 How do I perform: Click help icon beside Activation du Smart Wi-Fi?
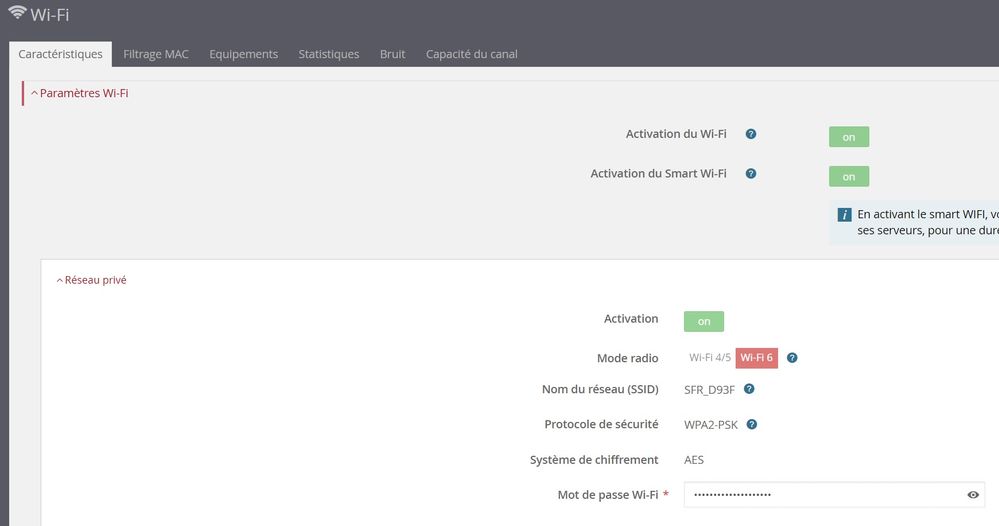tap(751, 173)
